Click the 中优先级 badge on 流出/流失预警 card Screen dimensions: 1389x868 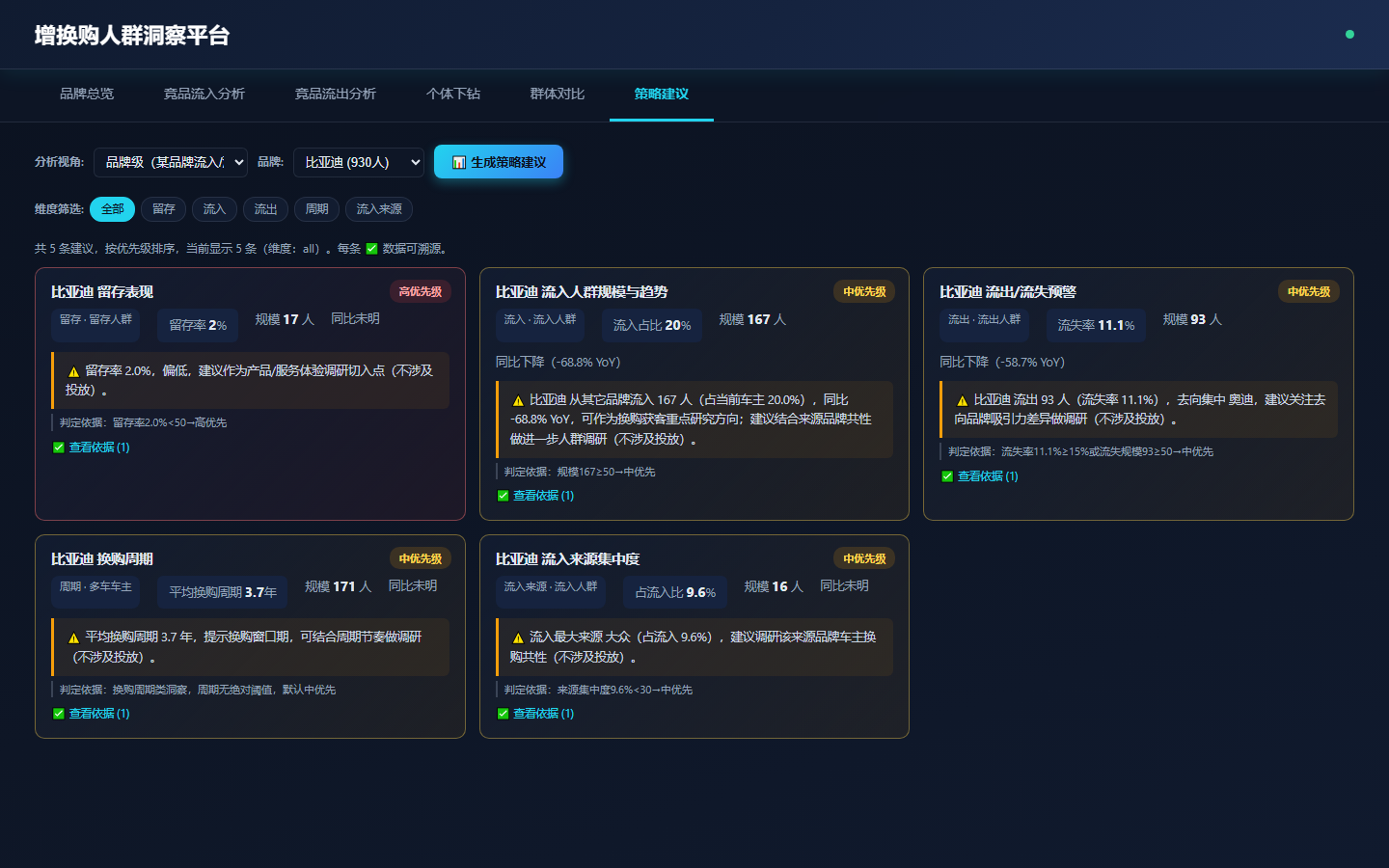(x=1309, y=292)
